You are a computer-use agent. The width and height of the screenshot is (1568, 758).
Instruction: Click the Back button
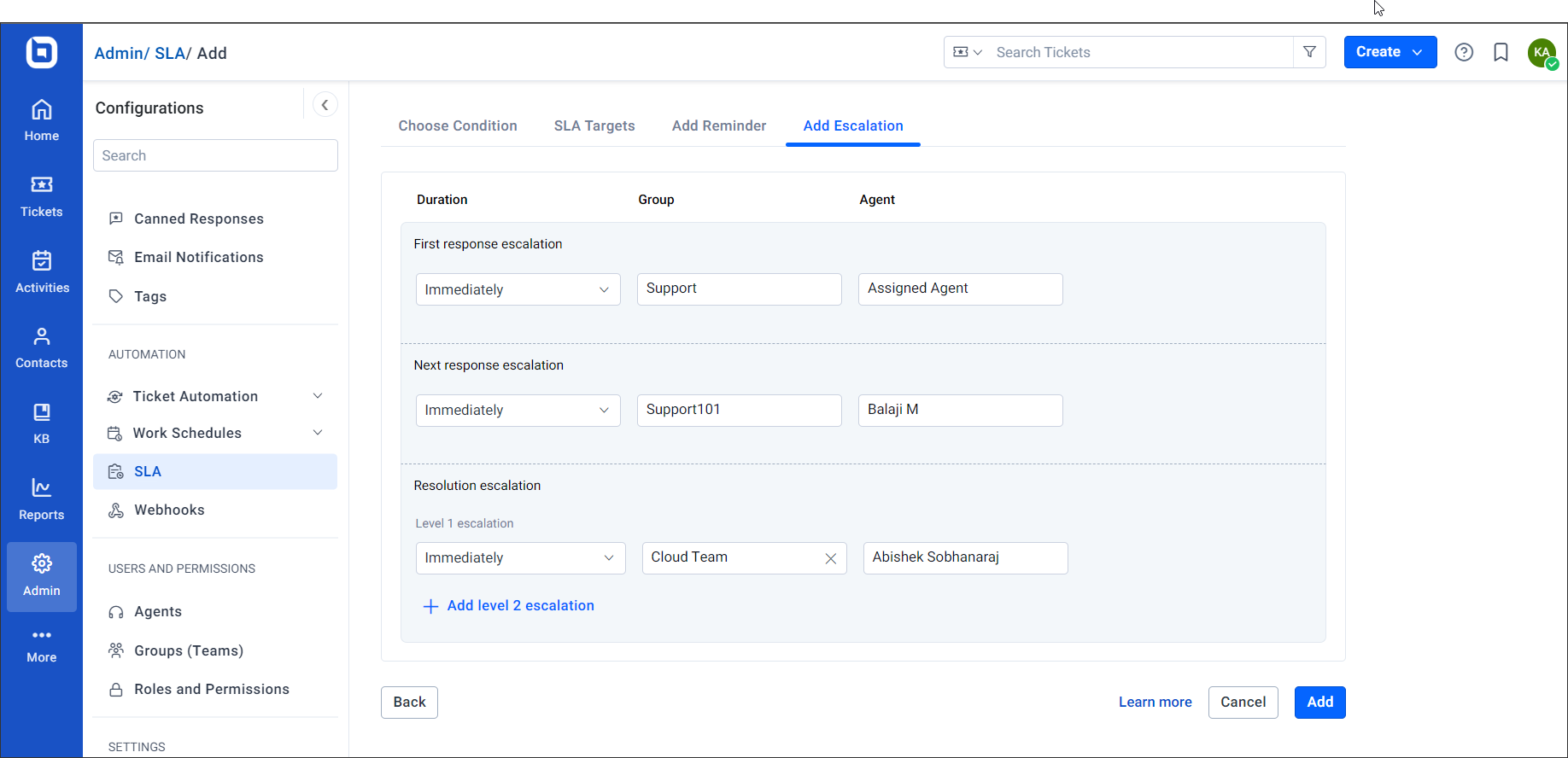click(x=409, y=703)
